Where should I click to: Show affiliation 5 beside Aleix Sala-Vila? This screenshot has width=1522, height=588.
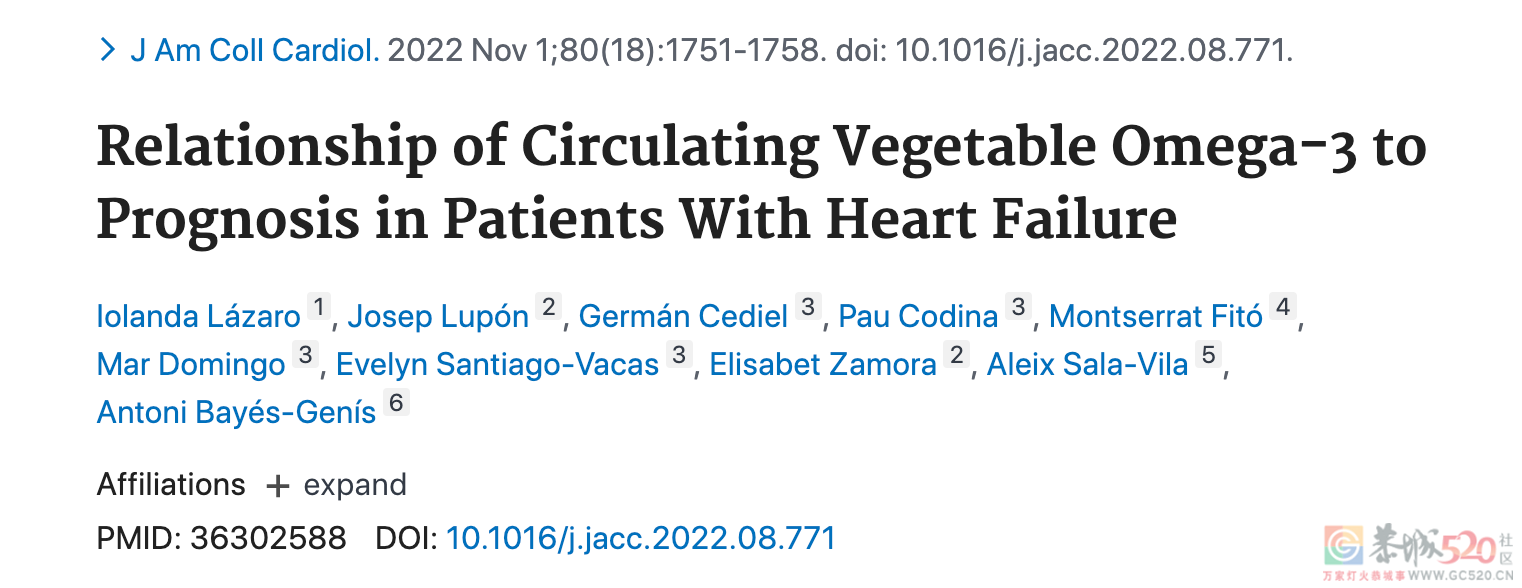(x=1209, y=355)
